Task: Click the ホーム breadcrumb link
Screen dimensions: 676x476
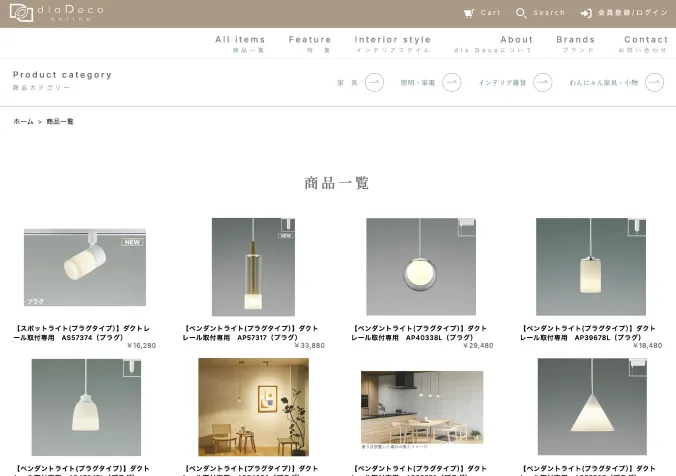Action: tap(23, 121)
